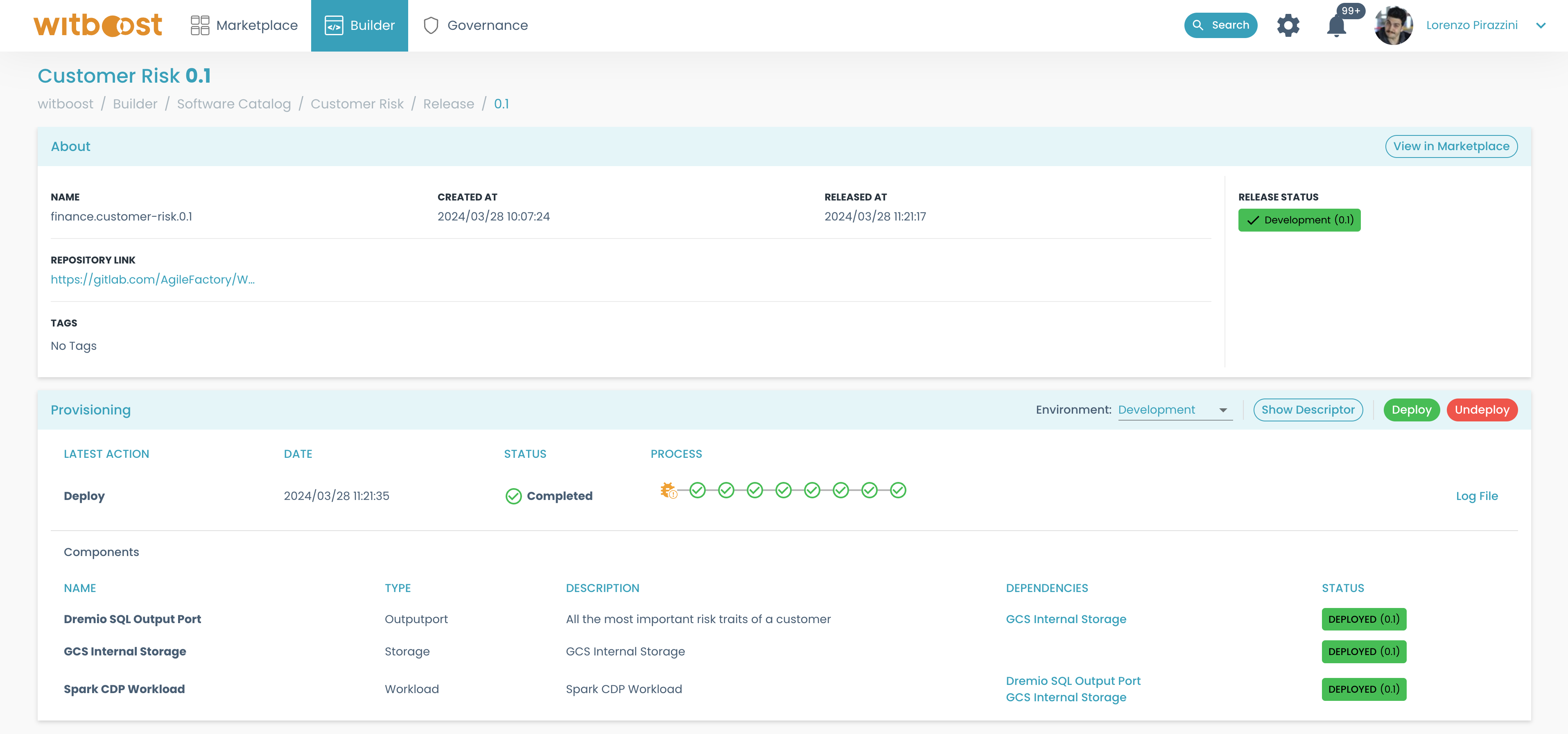Click the Search icon
The image size is (1568, 734).
coord(1222,25)
